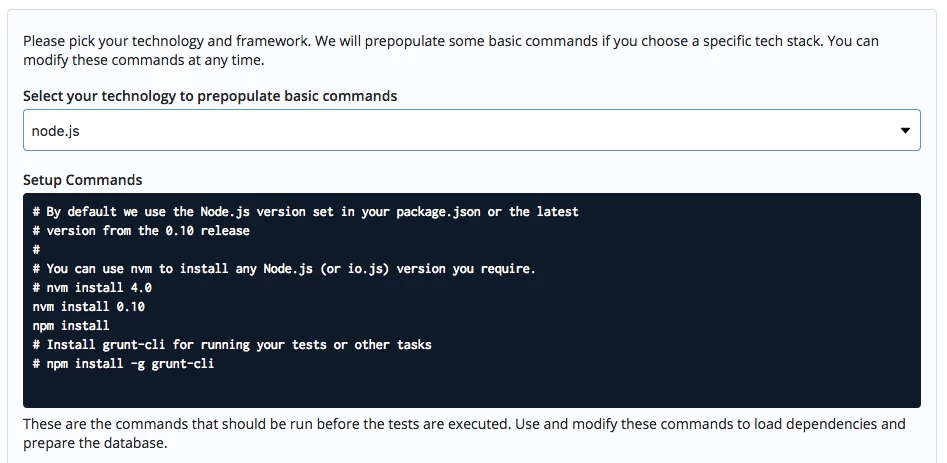Place cursor on 'nvm install 0.10' line
Screen dimensions: 947x463
pos(89,307)
